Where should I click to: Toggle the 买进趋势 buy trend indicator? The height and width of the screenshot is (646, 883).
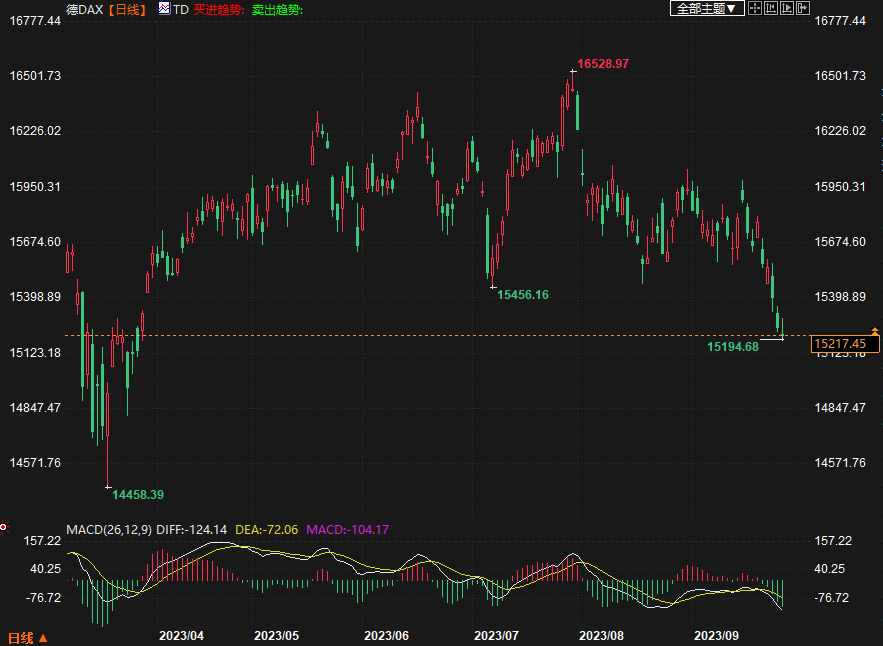tap(218, 9)
